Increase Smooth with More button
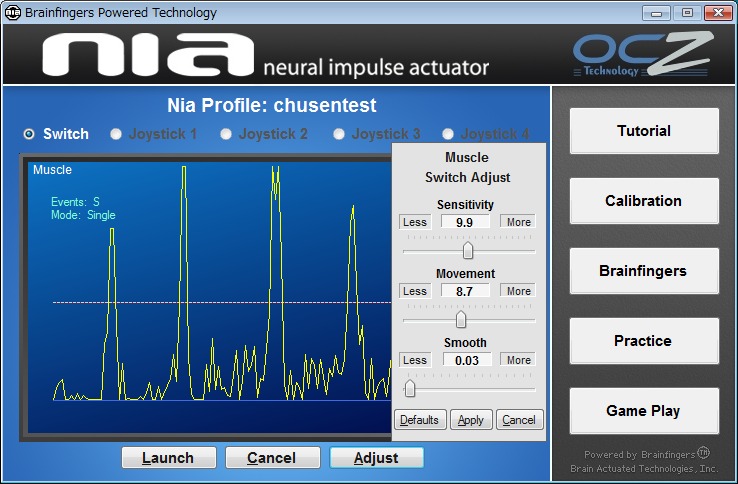The image size is (738, 484). (x=518, y=360)
